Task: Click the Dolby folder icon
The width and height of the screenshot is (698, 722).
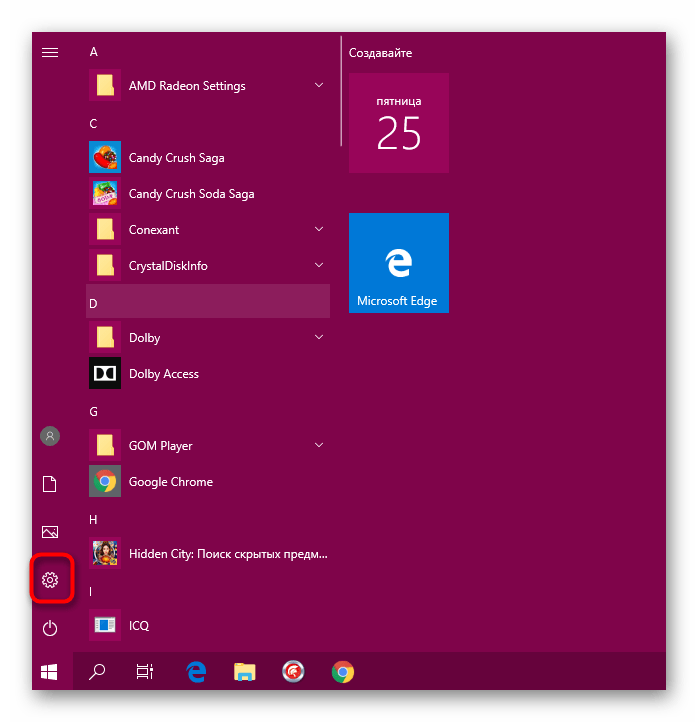Action: [105, 337]
